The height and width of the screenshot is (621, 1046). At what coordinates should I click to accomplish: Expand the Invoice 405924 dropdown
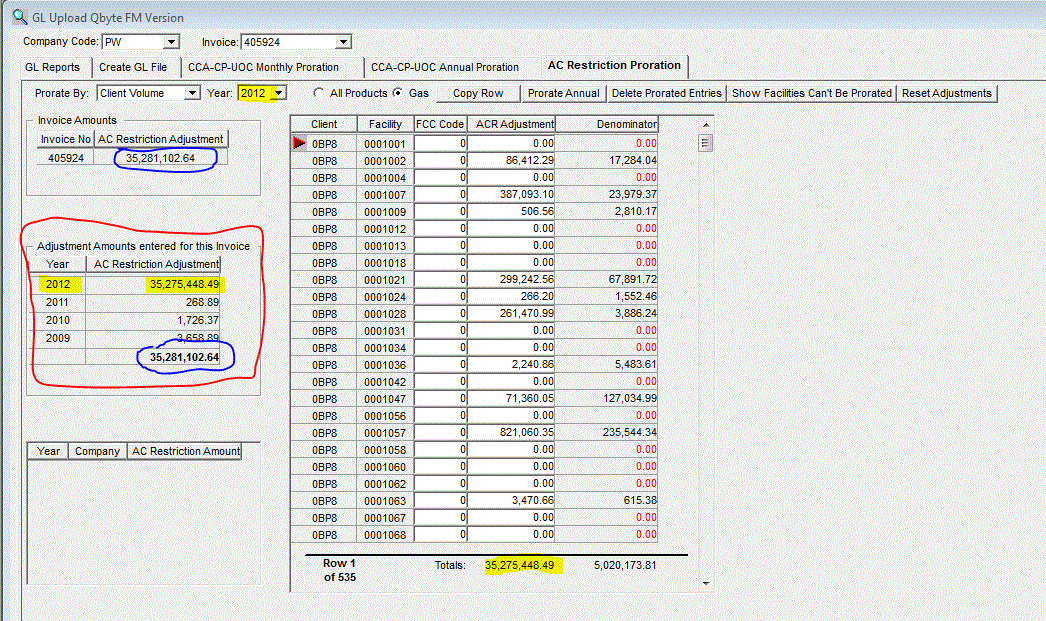[x=343, y=42]
